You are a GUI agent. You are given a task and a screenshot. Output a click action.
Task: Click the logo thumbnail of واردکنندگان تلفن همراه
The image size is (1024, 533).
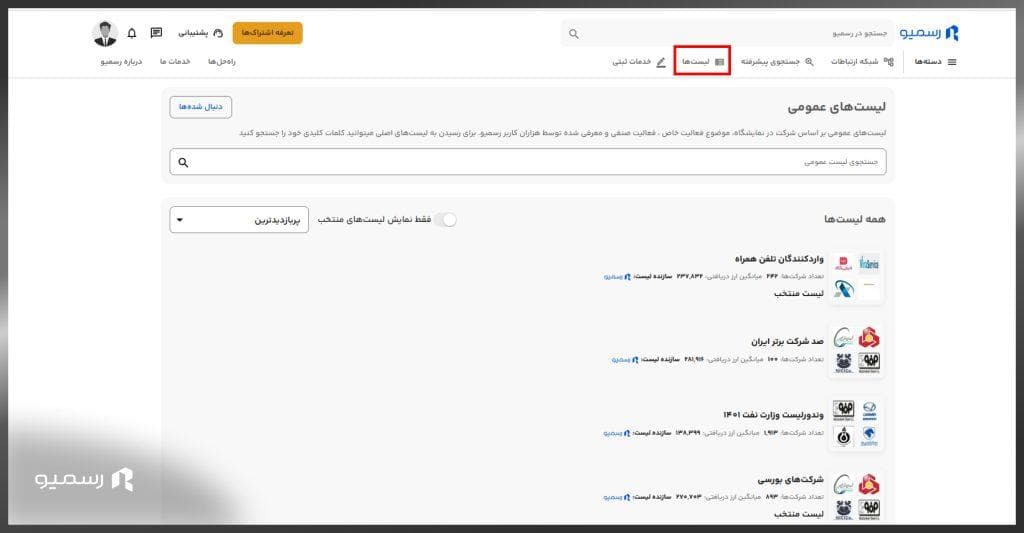856,277
